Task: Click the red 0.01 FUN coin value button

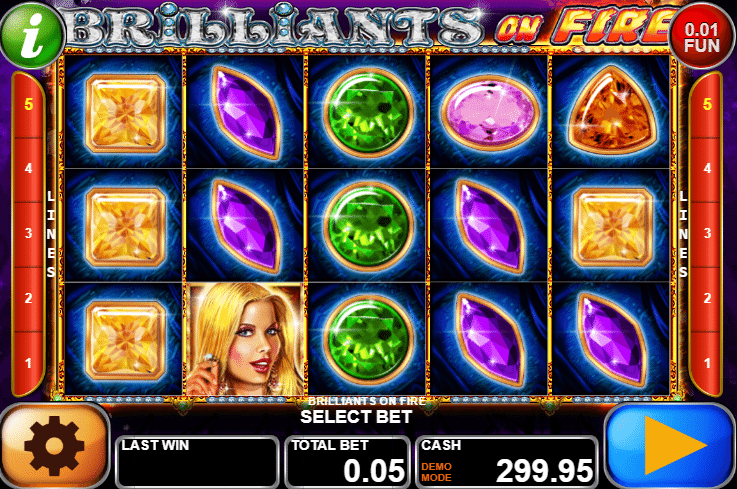Action: [x=701, y=37]
